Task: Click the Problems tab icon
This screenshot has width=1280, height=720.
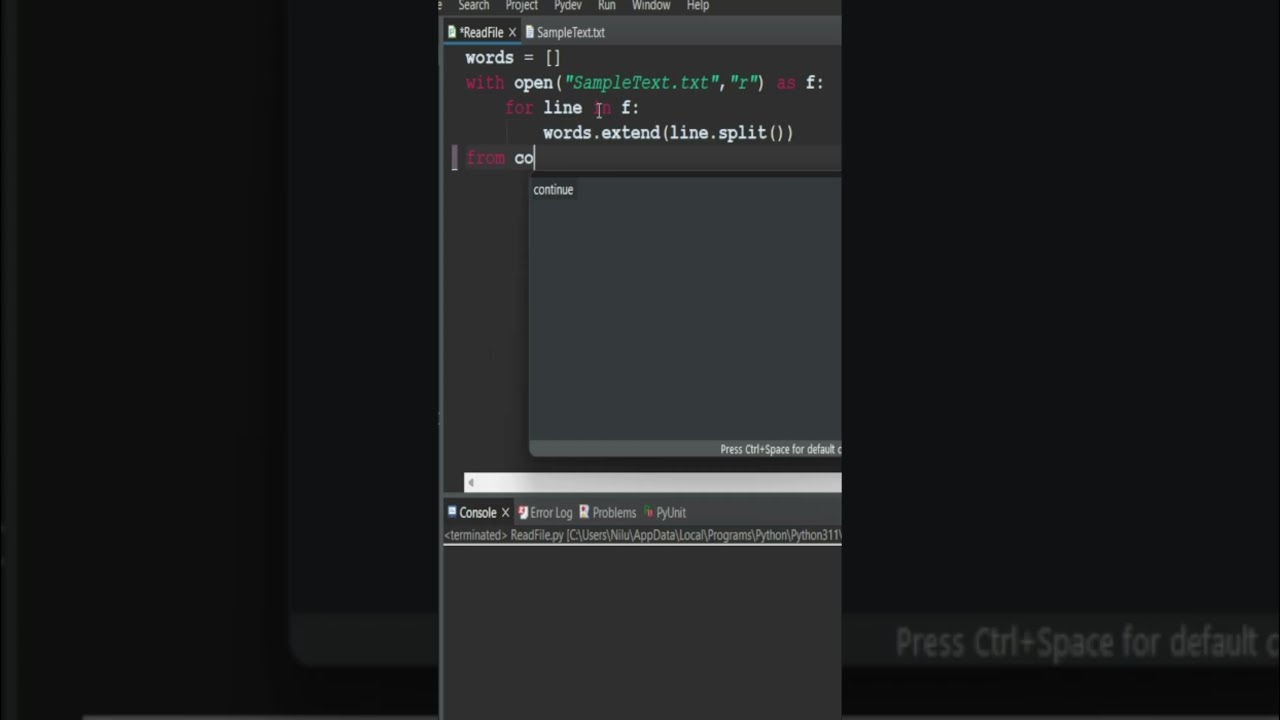Action: coord(584,513)
